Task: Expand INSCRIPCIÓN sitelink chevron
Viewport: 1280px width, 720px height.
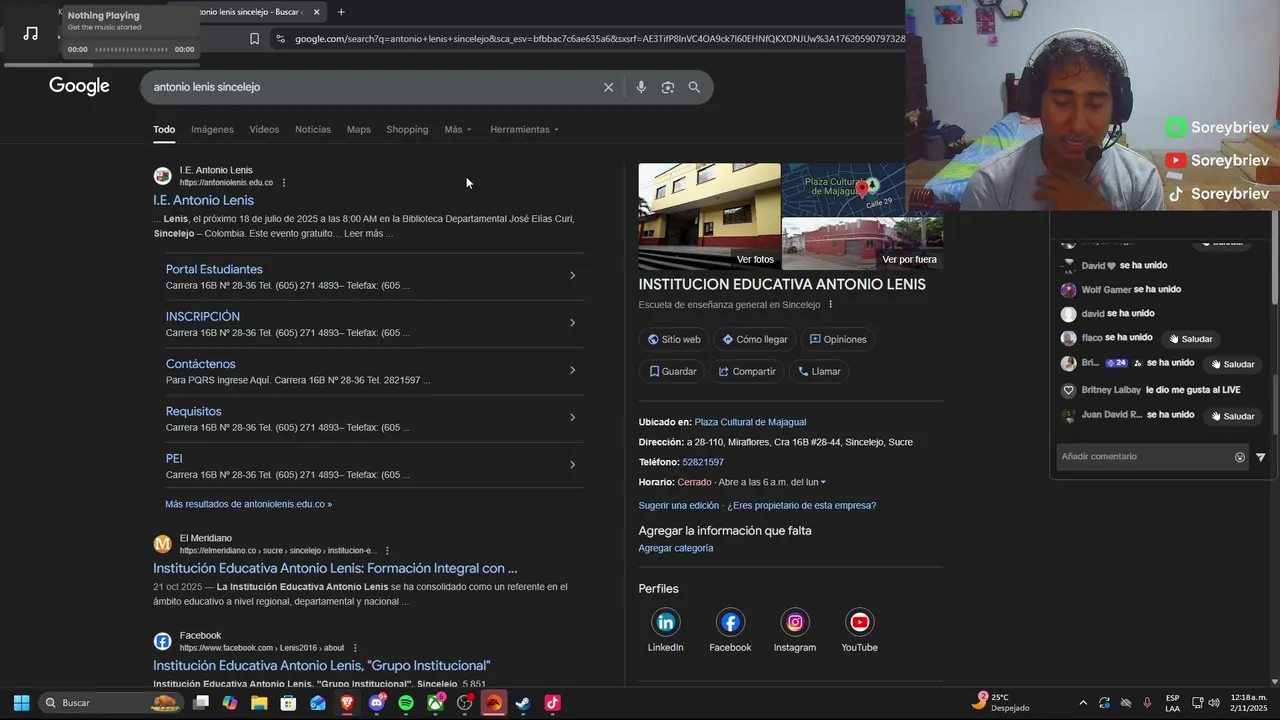Action: click(572, 323)
